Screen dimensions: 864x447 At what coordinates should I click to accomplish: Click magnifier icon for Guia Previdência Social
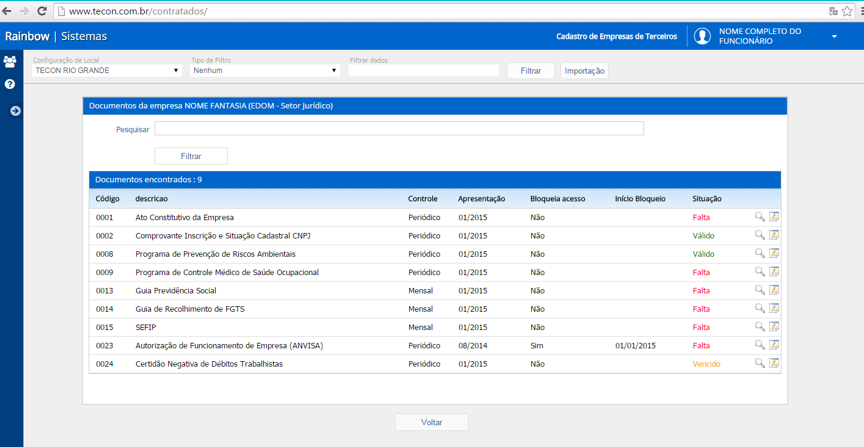point(760,290)
